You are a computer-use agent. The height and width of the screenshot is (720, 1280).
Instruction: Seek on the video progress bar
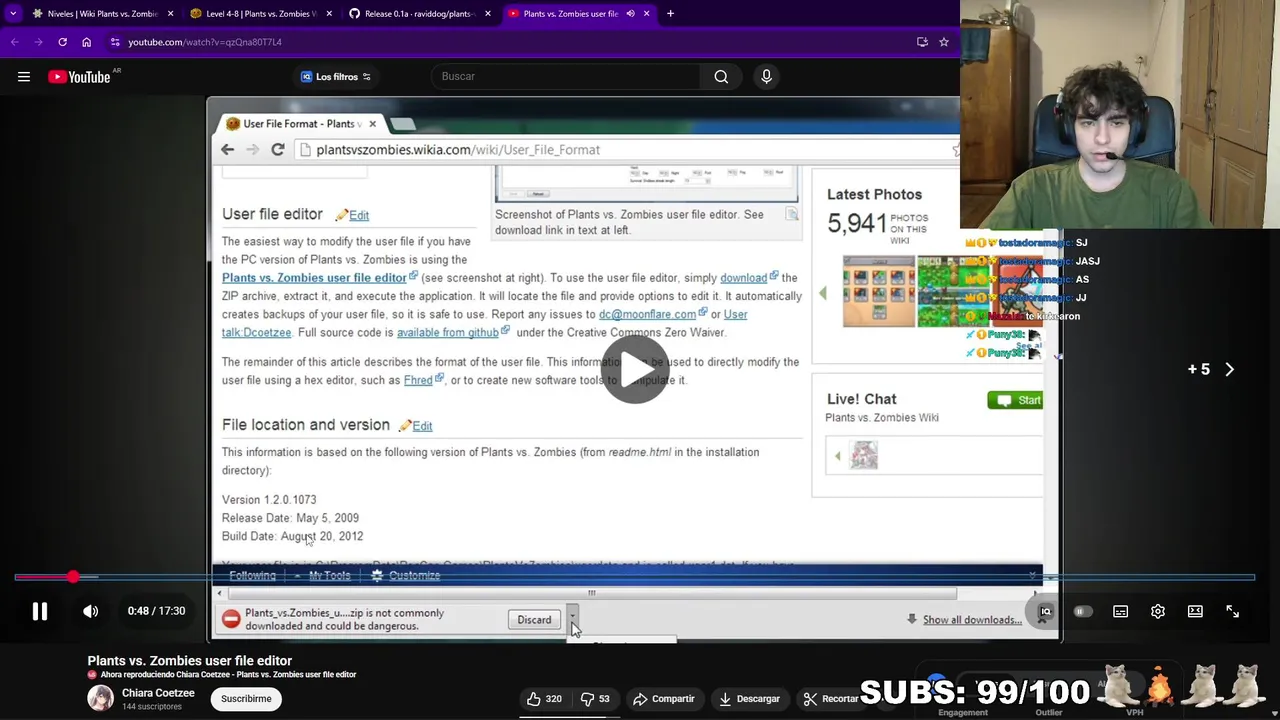click(635, 577)
